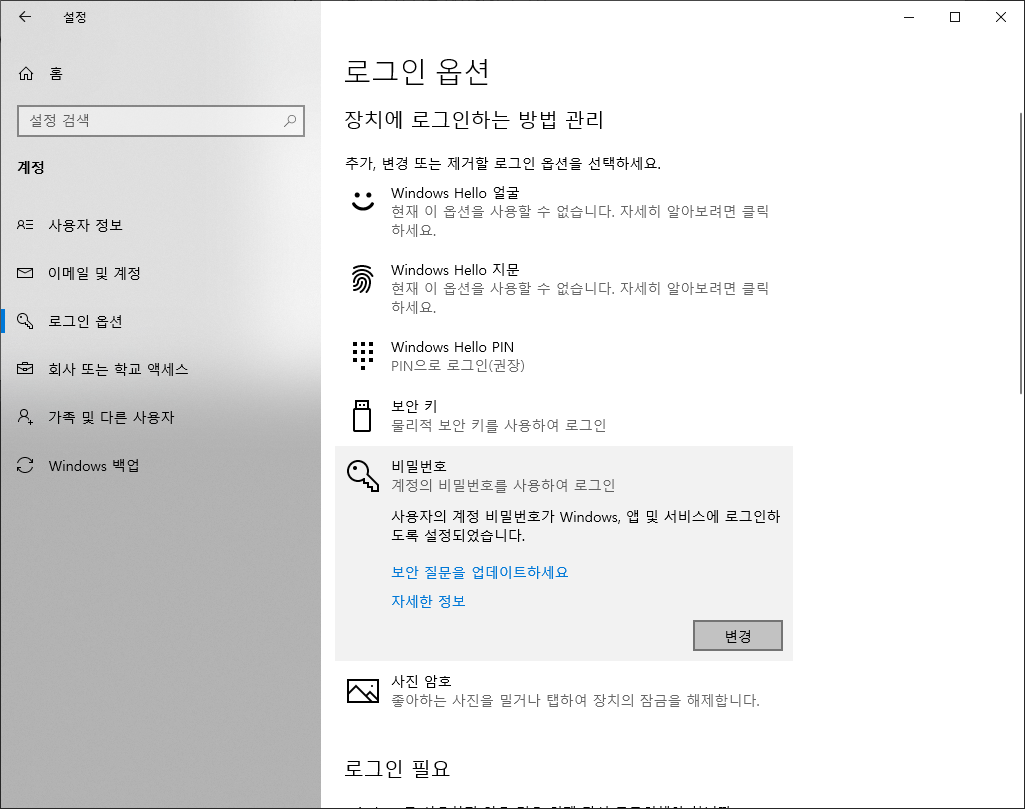
Task: Click the smiley face icon for Windows Hello 얼굴
Action: (x=363, y=201)
